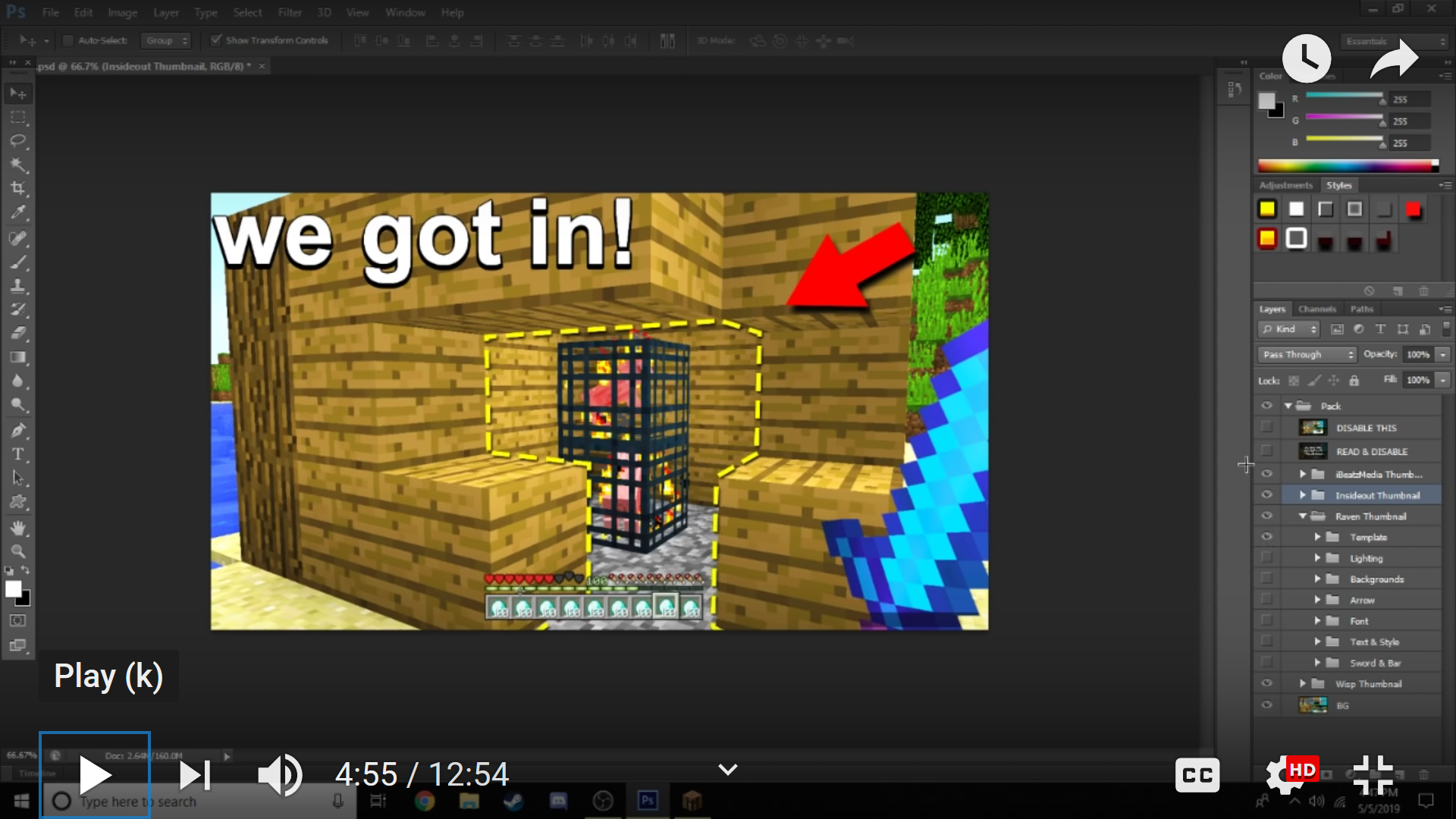
Task: Hide the Raven Thumbnail group
Action: click(x=1266, y=516)
